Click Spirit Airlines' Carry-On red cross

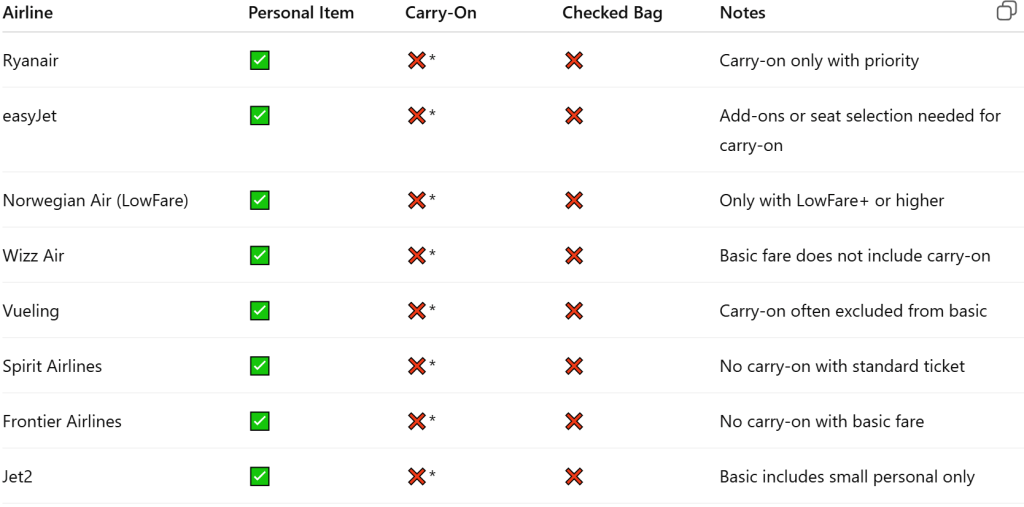[417, 366]
